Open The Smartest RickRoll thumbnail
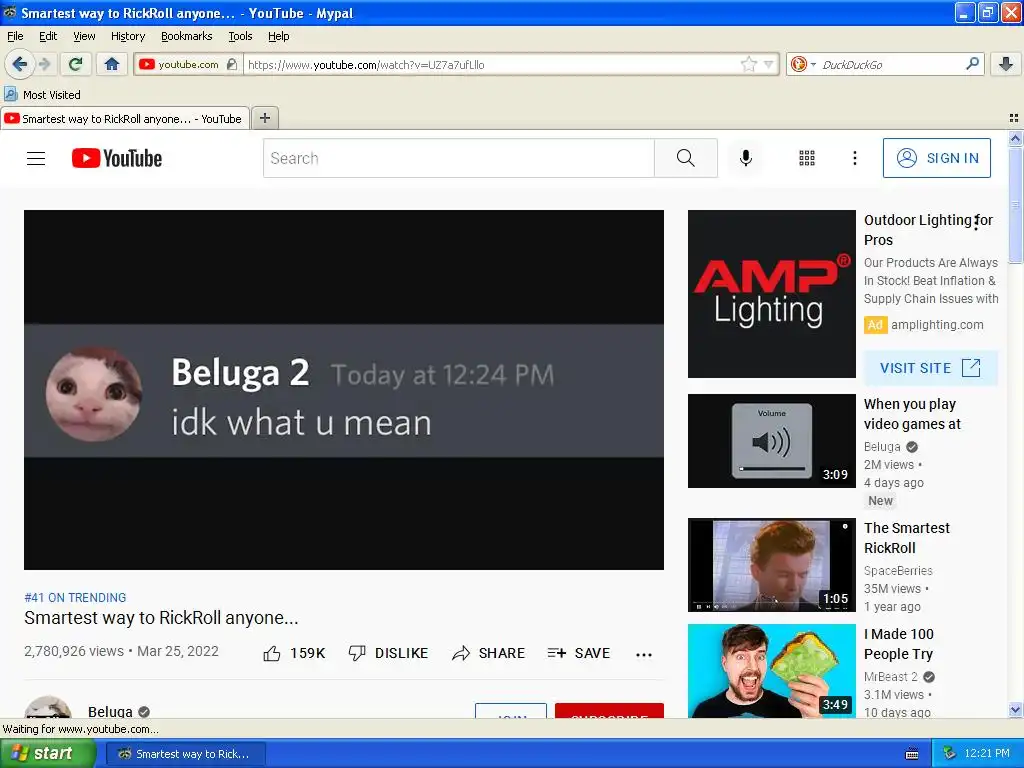This screenshot has width=1024, height=768. click(x=771, y=565)
